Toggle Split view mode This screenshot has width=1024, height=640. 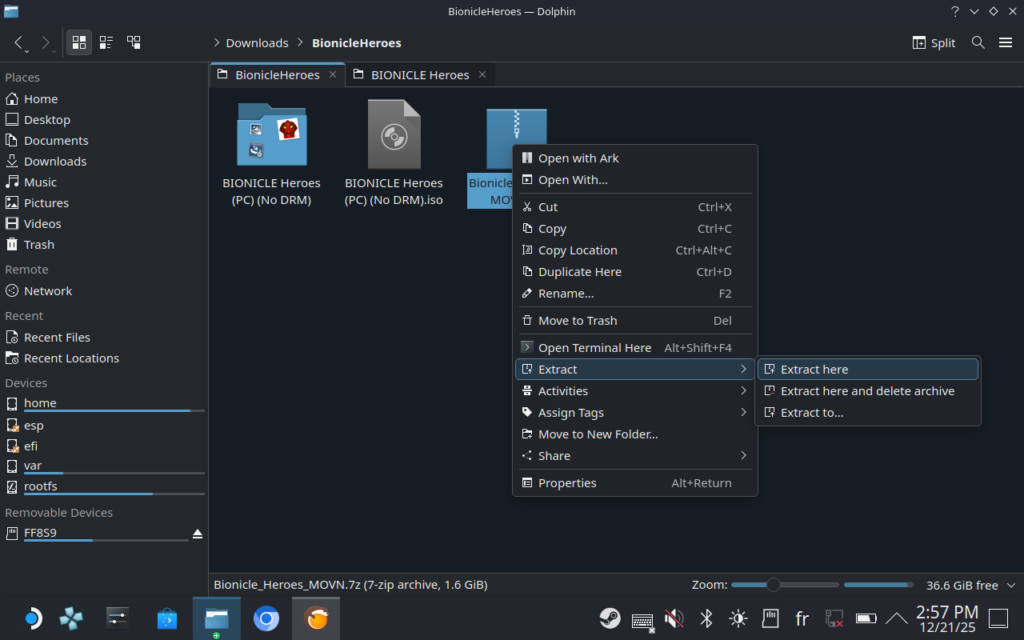(934, 43)
